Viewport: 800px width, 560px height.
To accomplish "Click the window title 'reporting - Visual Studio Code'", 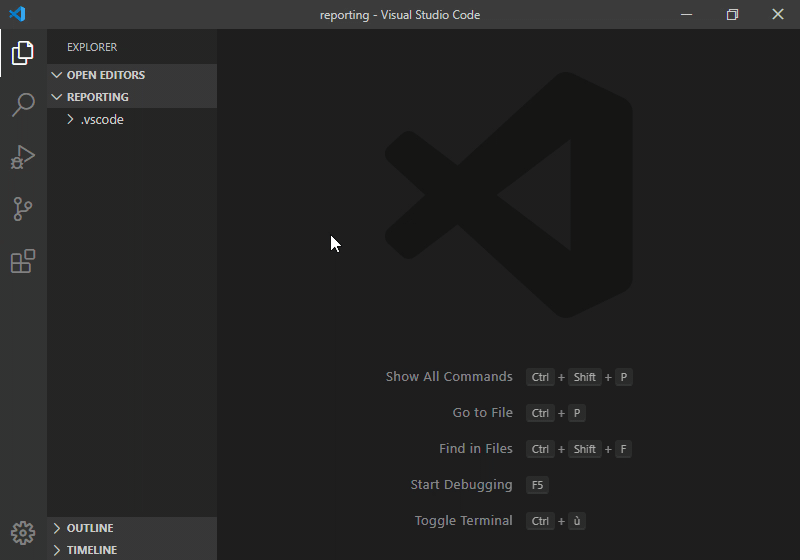I will pyautogui.click(x=400, y=15).
